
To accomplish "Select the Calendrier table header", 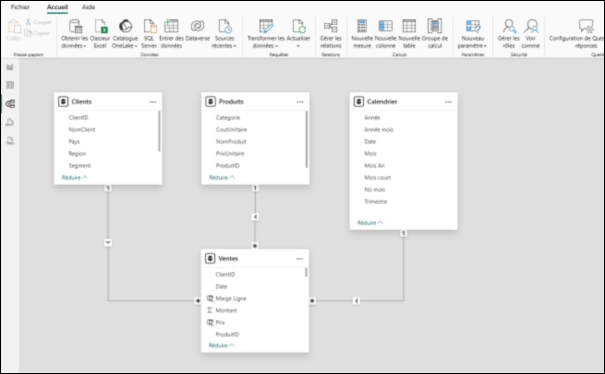I will point(403,102).
